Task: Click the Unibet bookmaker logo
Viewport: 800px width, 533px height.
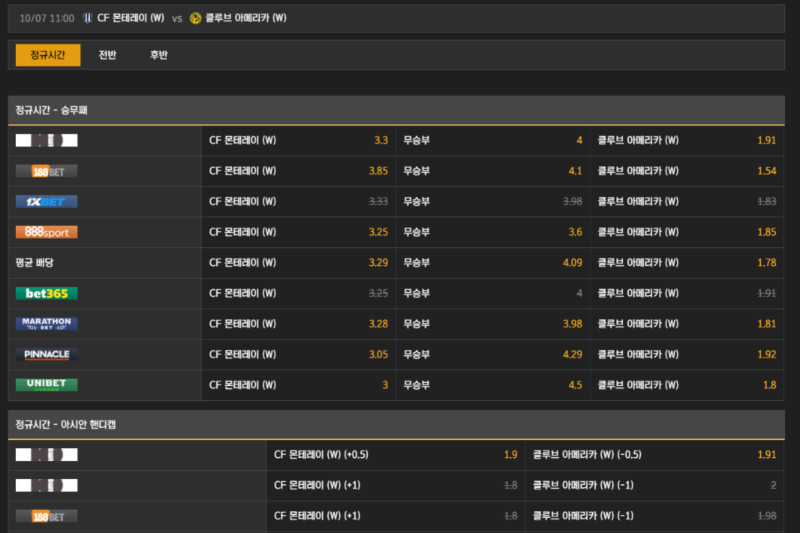Action: click(47, 385)
